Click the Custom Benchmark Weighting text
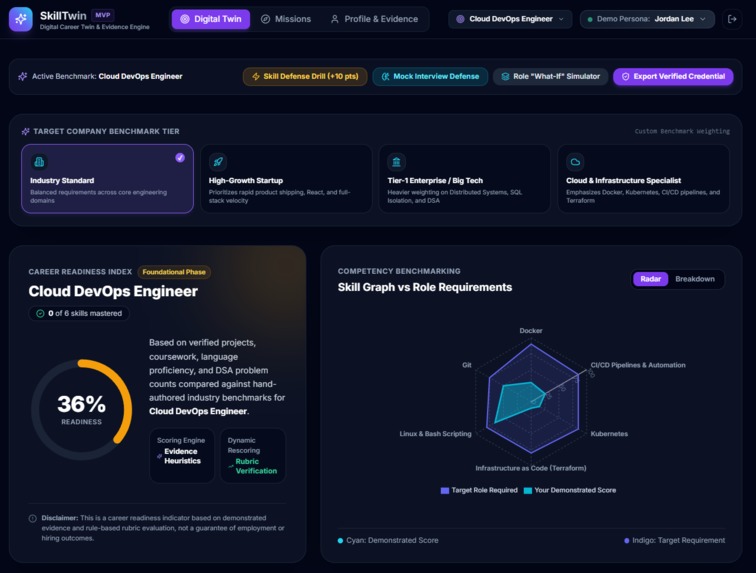Viewport: 756px width, 573px height. (x=682, y=132)
